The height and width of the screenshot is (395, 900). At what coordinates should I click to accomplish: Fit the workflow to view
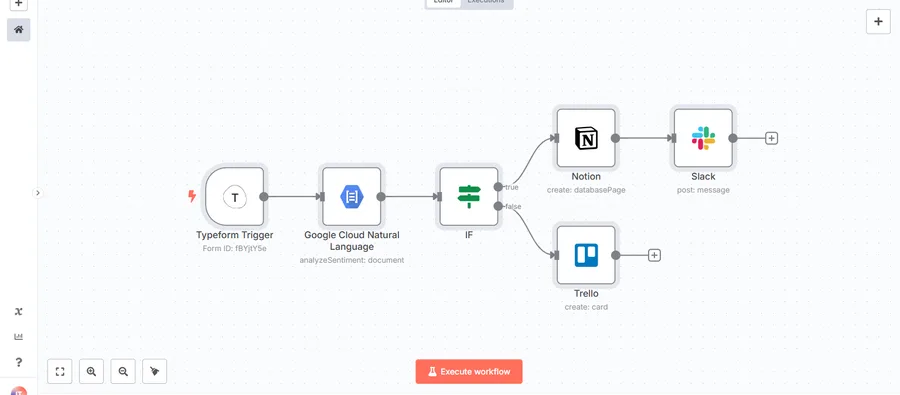click(x=60, y=371)
